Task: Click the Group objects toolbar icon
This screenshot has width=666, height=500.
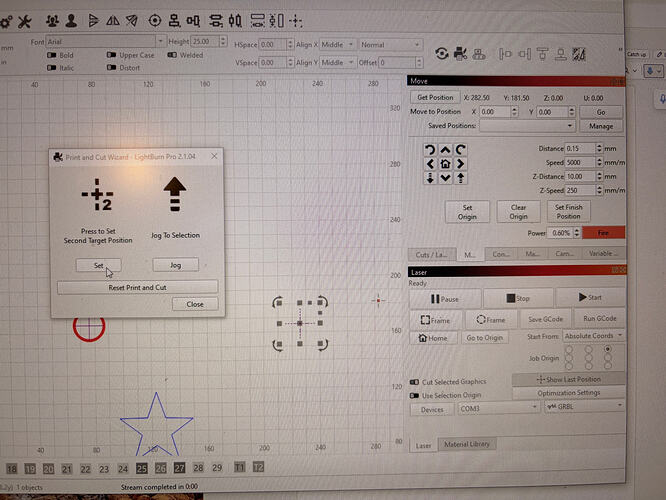Action: tap(53, 20)
